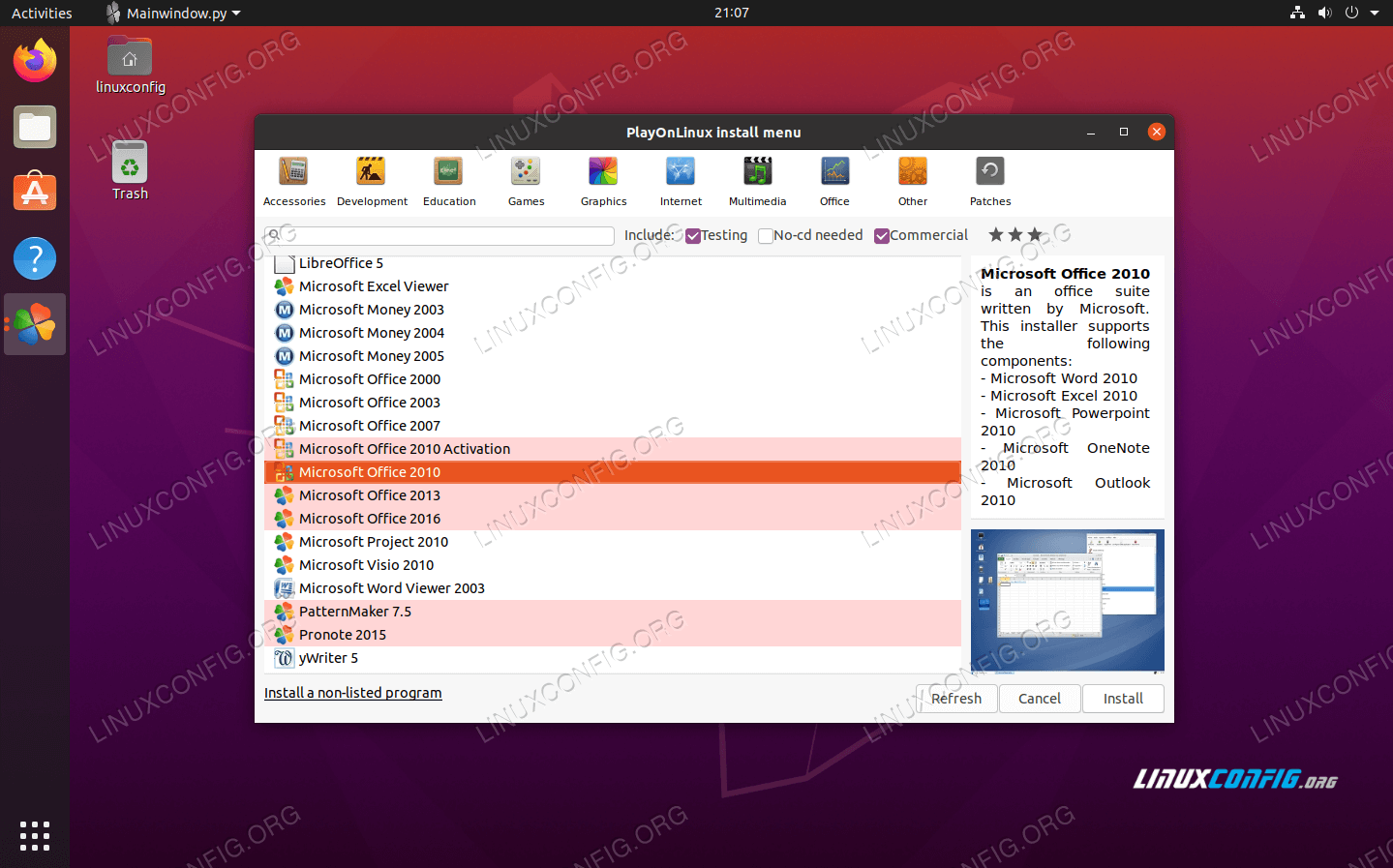Image resolution: width=1393 pixels, height=868 pixels.
Task: Select PatternMaker 7.5
Action: [613, 612]
